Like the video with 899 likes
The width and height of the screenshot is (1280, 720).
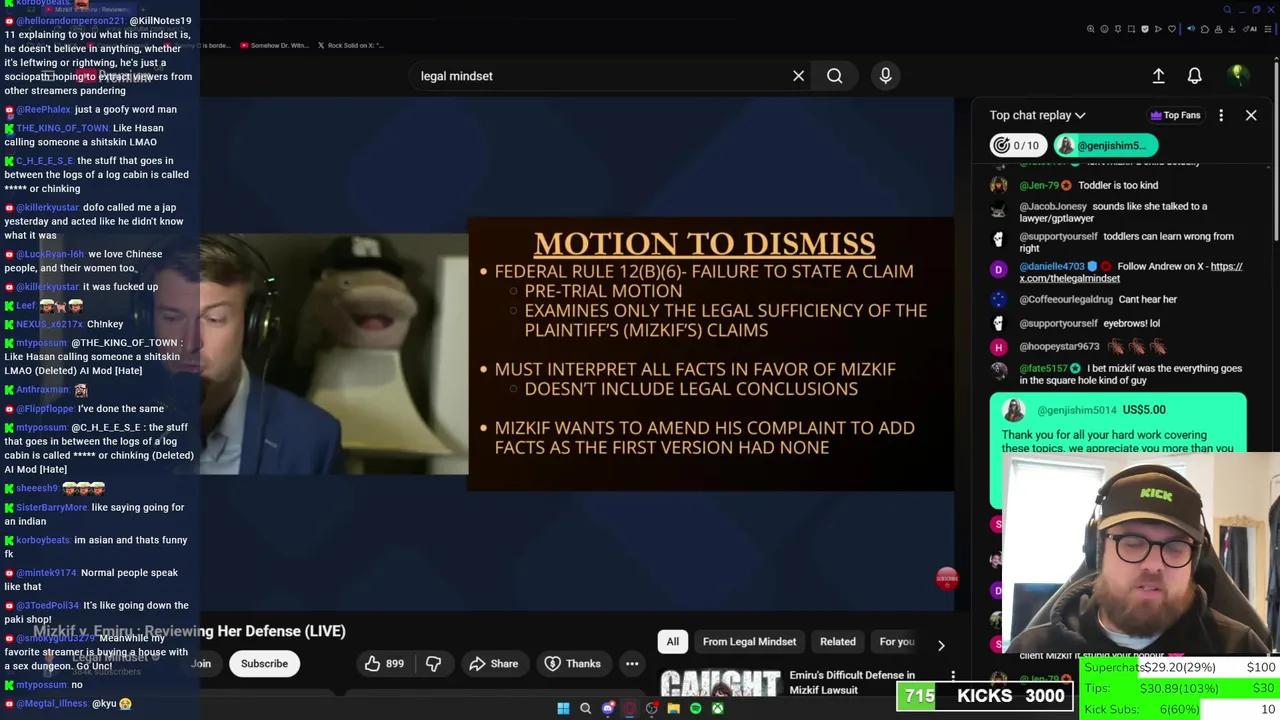tap(384, 664)
